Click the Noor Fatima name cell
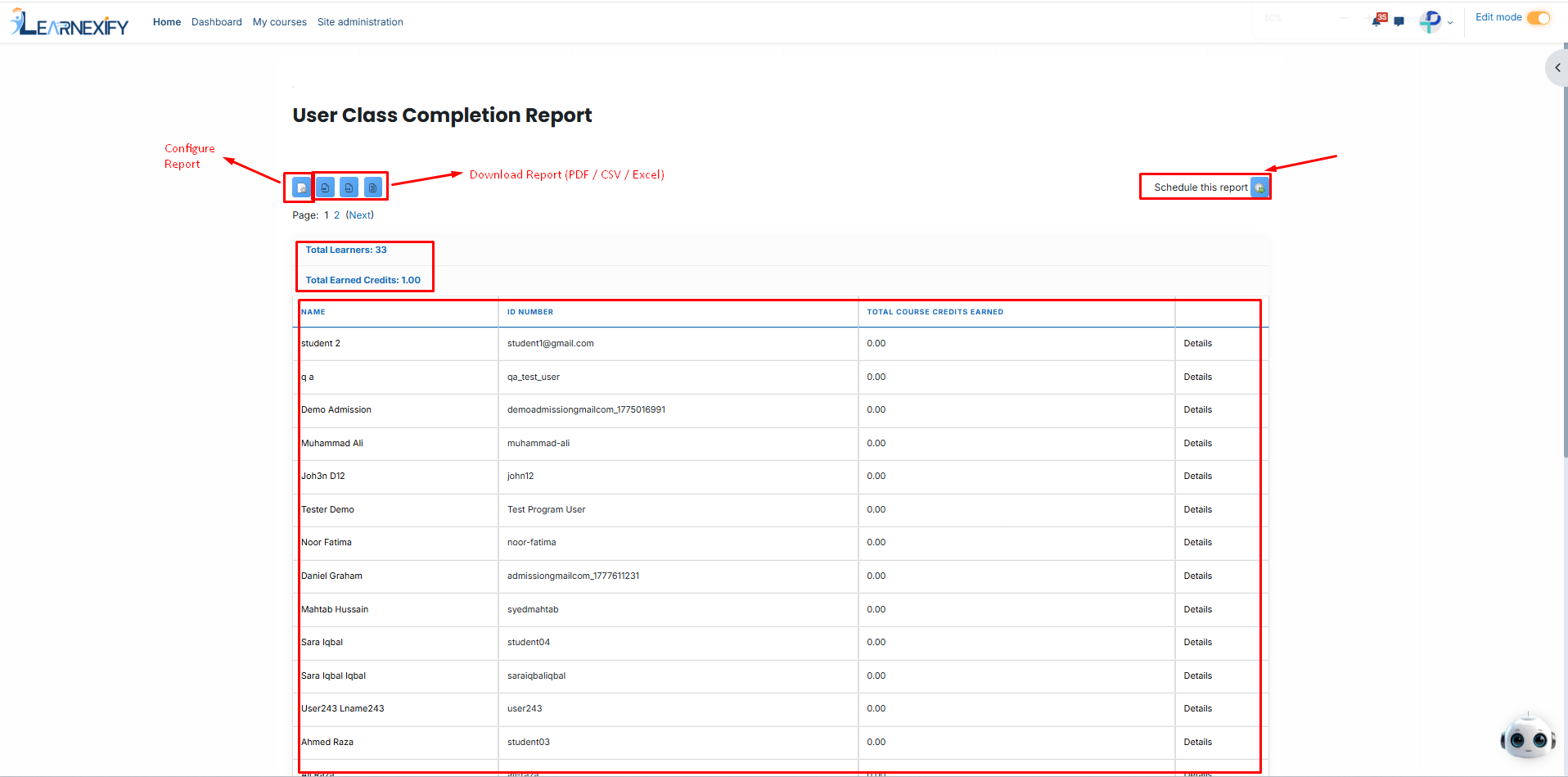 pos(327,543)
